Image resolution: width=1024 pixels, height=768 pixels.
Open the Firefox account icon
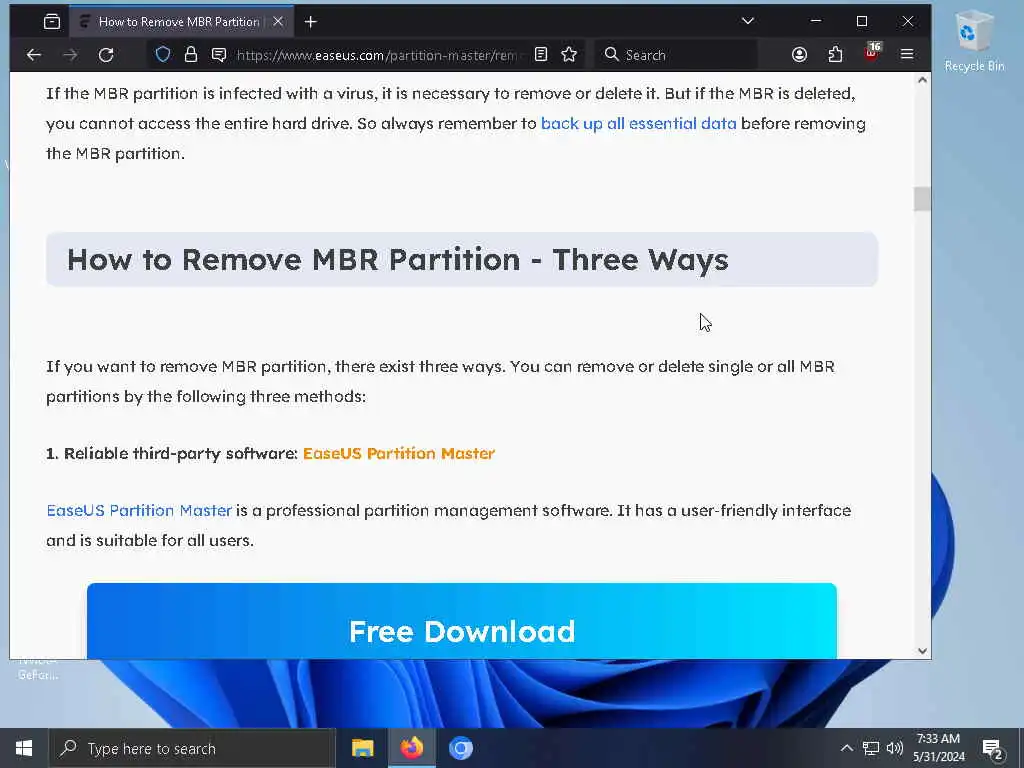[x=799, y=55]
